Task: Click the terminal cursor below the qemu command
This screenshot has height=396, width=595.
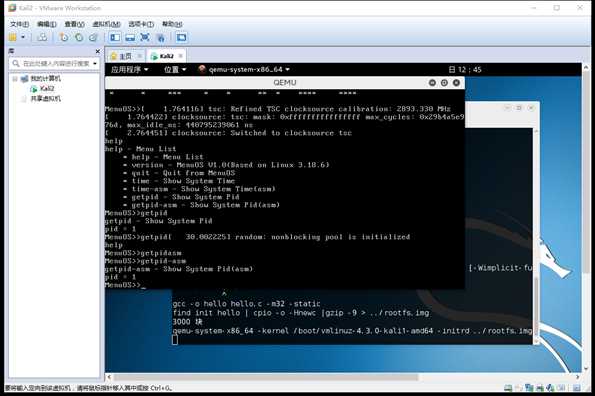Action: [x=175, y=340]
